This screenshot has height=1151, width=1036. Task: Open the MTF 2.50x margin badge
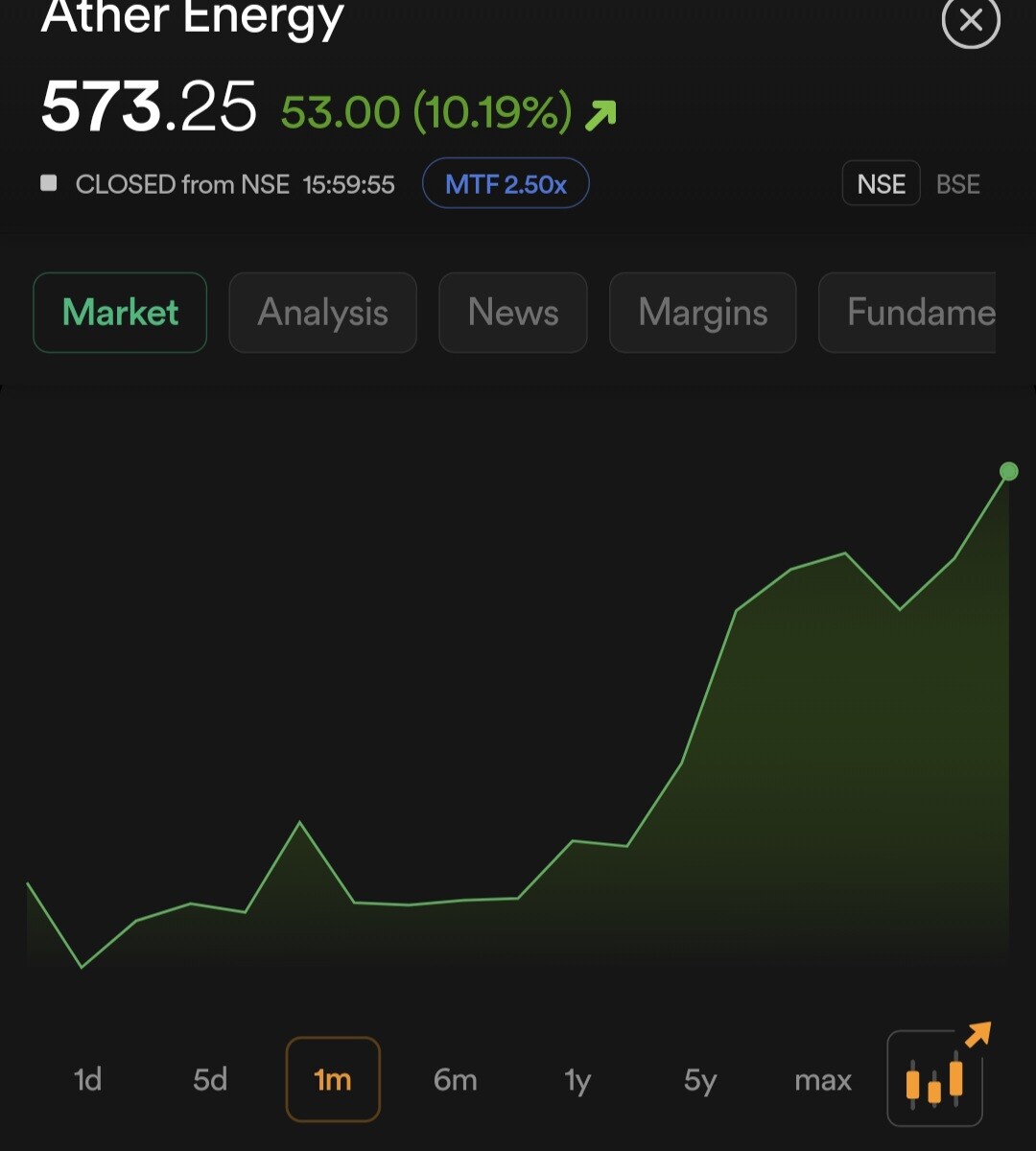506,183
